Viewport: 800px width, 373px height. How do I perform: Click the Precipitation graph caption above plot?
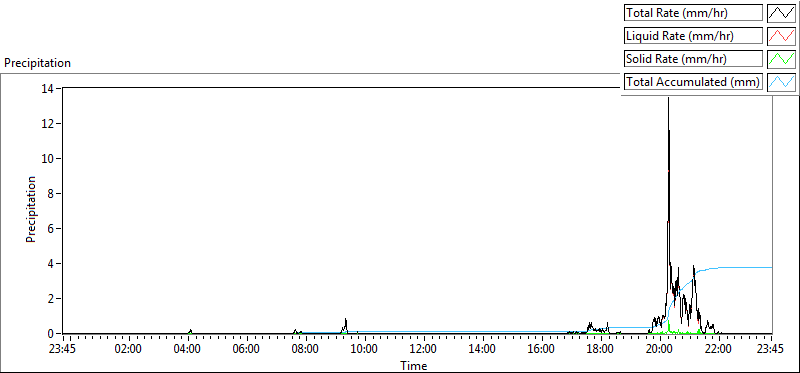click(x=37, y=63)
